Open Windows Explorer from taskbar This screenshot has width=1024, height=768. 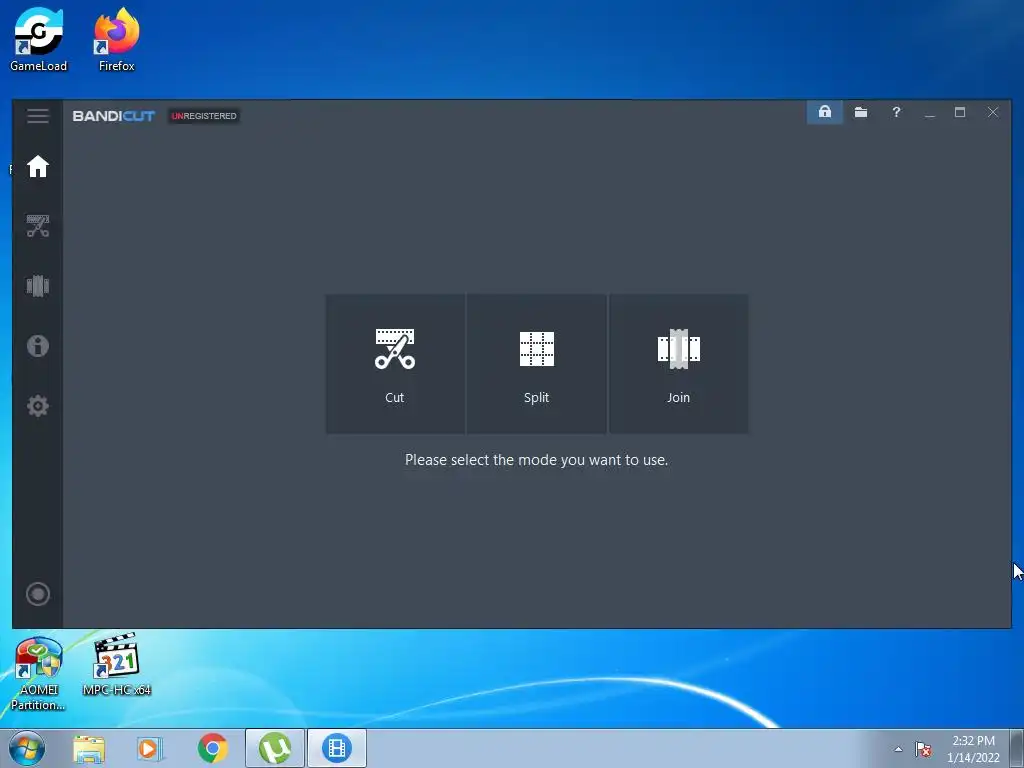coord(89,748)
